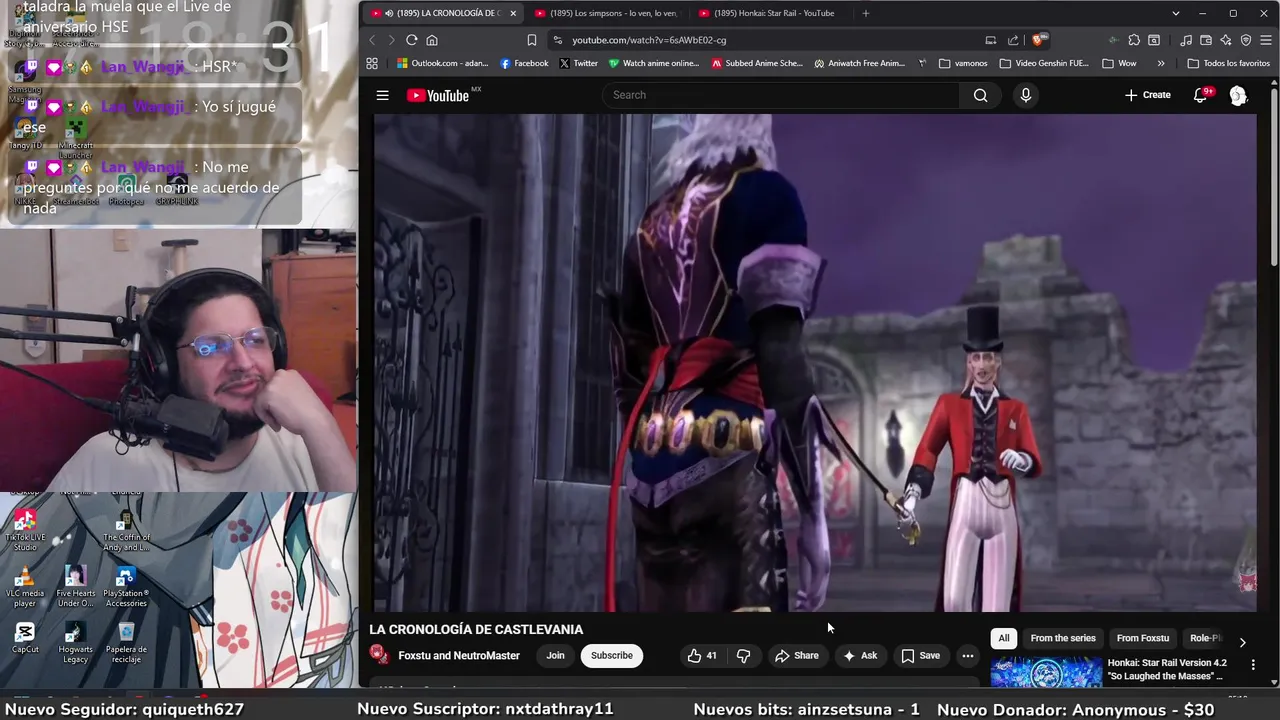Open the CapCut desktop shortcut
This screenshot has width=1280, height=720.
(25, 638)
